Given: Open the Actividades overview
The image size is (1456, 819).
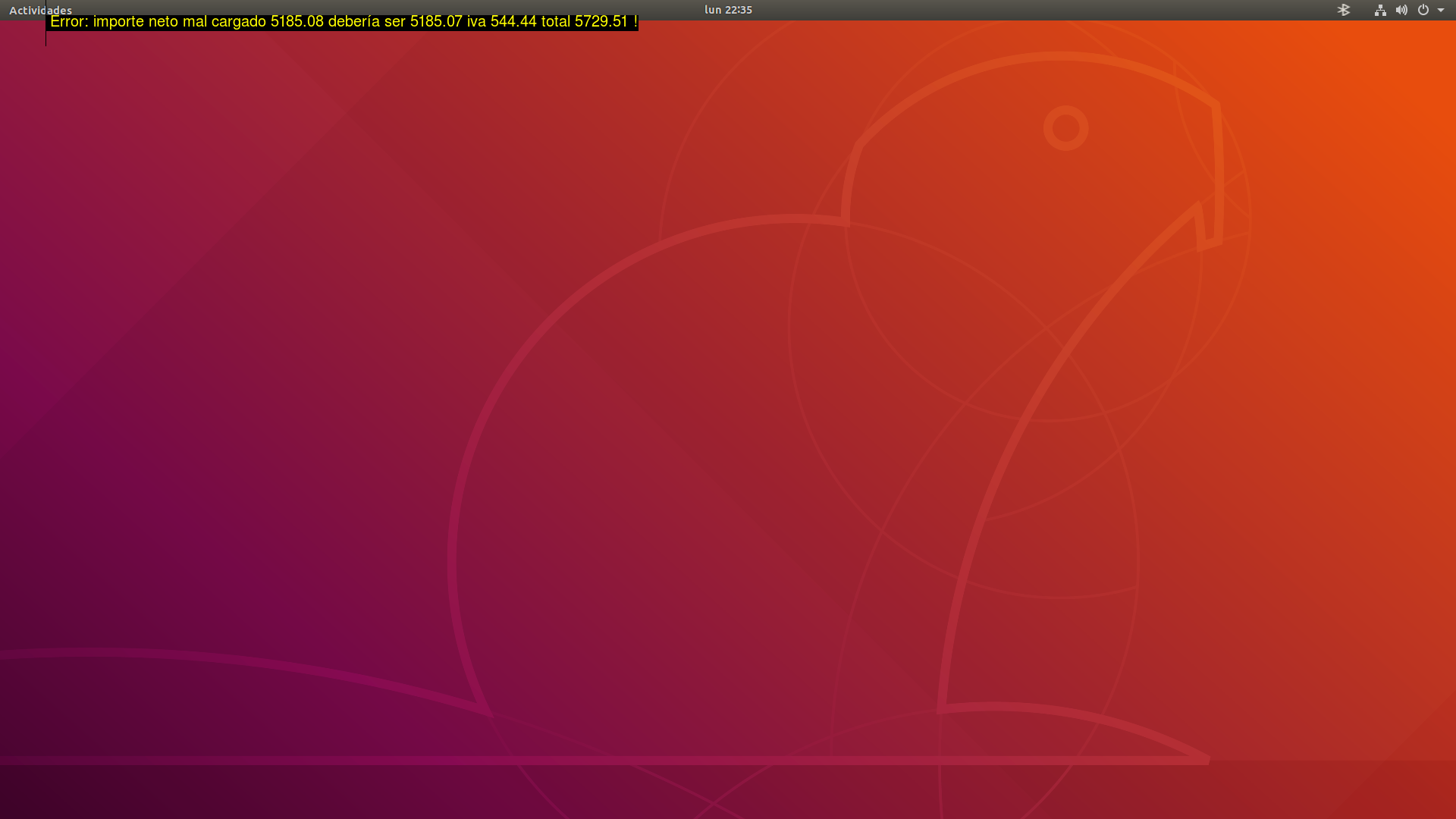Looking at the screenshot, I should click(40, 10).
